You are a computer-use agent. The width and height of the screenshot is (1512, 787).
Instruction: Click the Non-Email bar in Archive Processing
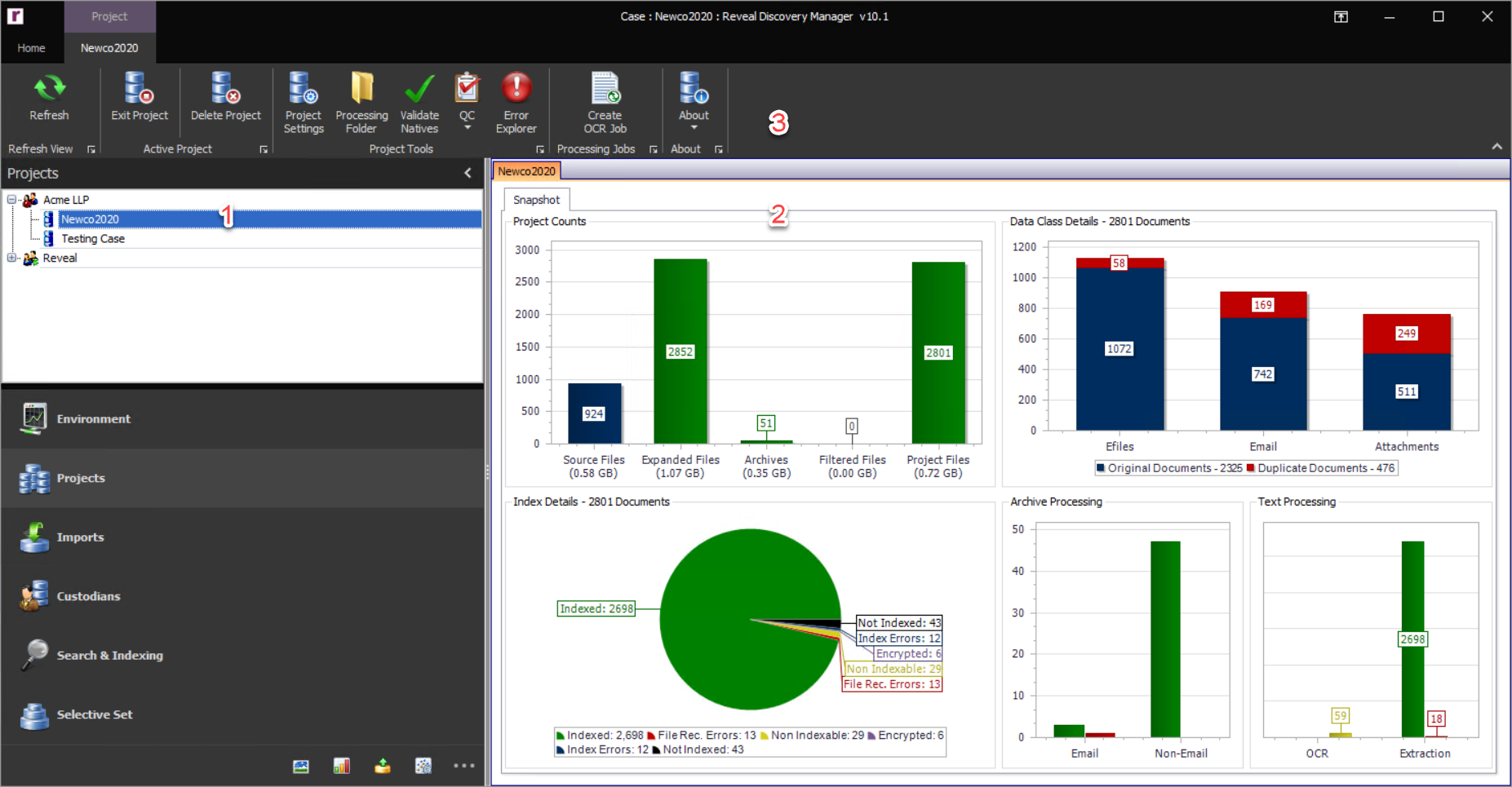click(1165, 639)
